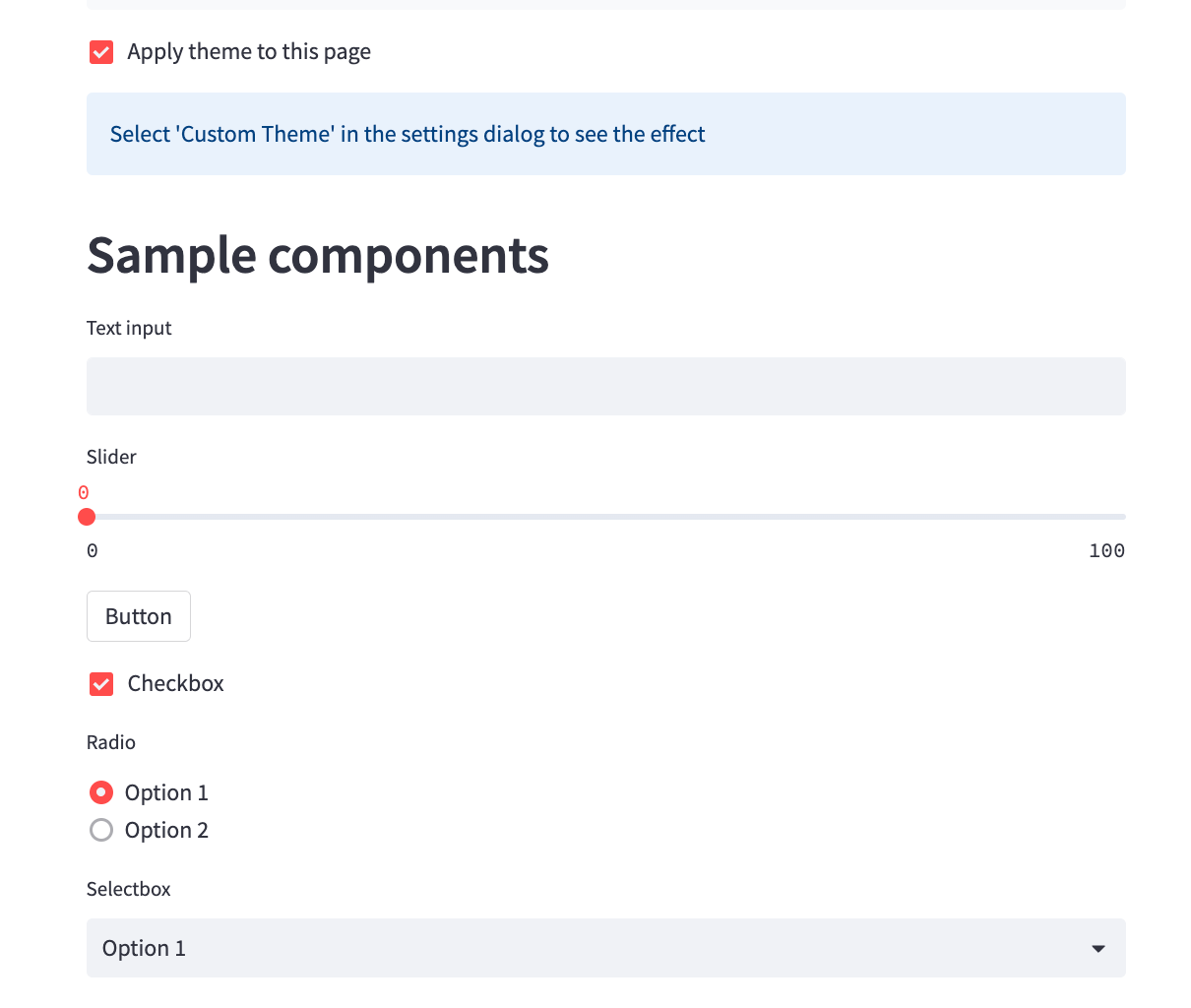Screen dimensions: 1191x1008
Task: Select the "Option 2" radio button
Action: (x=101, y=831)
